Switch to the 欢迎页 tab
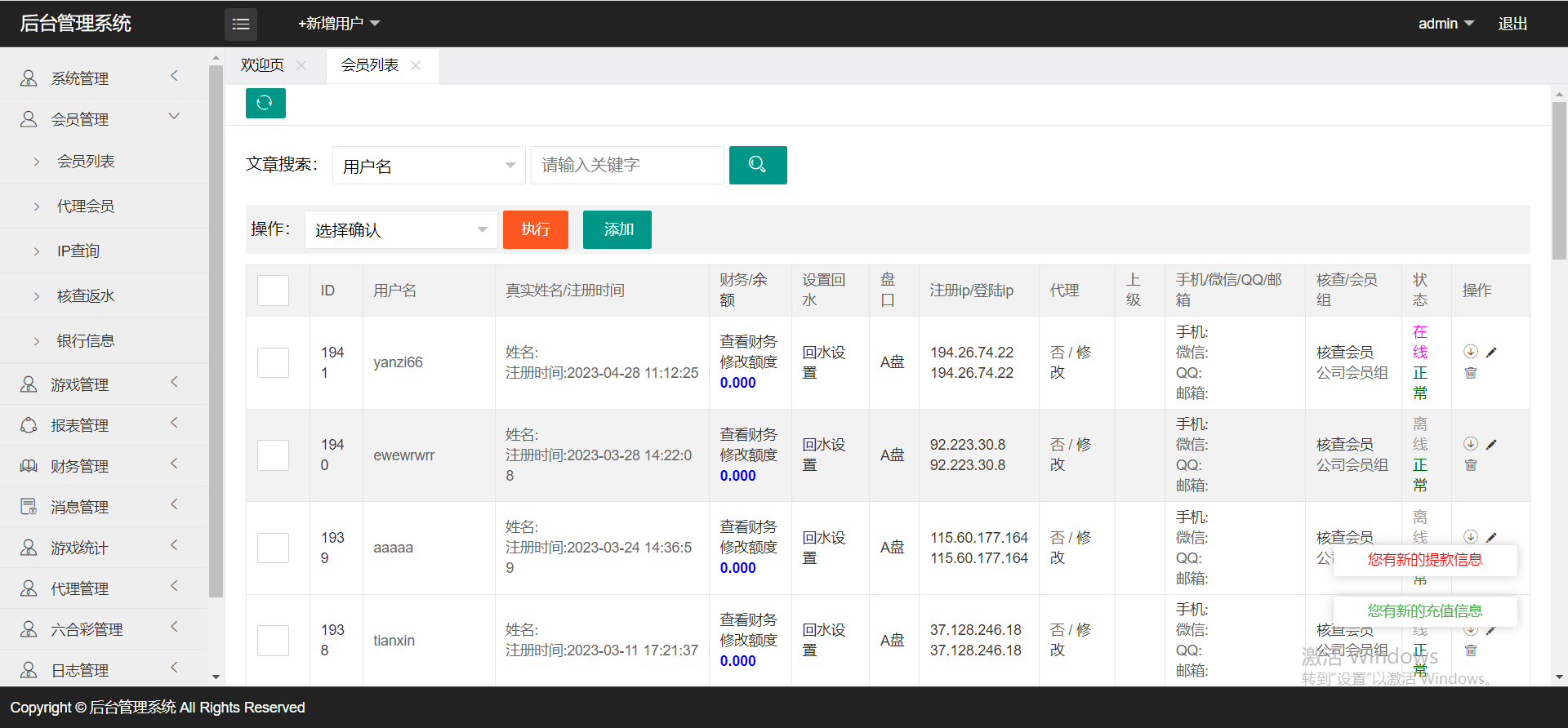Image resolution: width=1568 pixels, height=728 pixels. 262,65
